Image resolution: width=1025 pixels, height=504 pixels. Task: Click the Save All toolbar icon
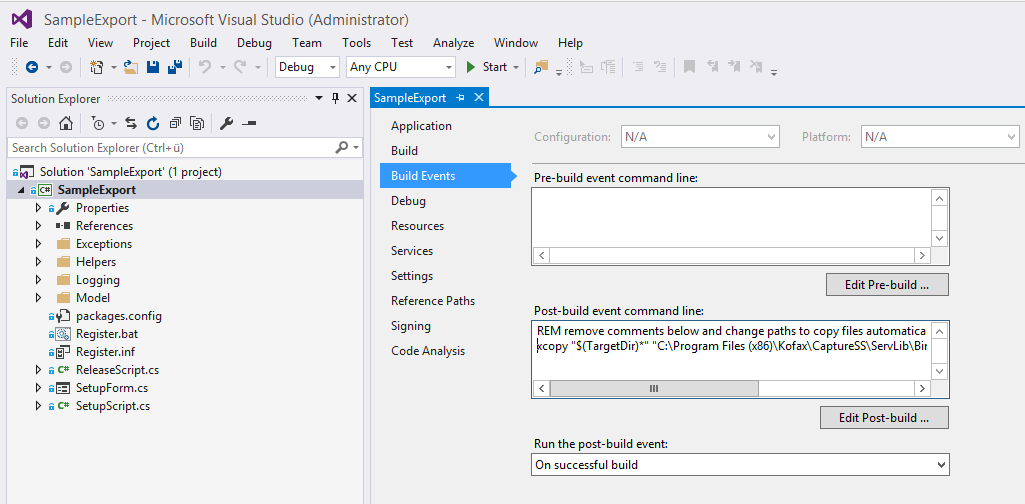coord(173,67)
